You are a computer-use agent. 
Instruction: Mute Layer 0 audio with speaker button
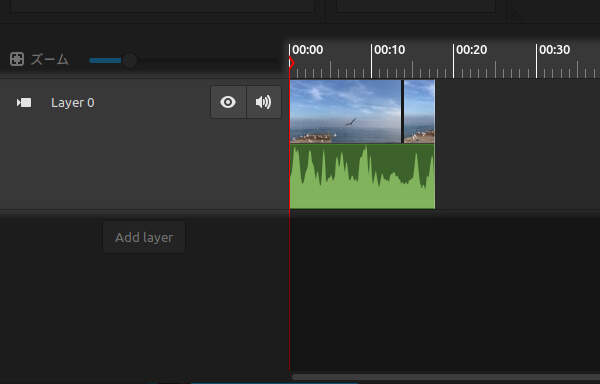point(264,102)
